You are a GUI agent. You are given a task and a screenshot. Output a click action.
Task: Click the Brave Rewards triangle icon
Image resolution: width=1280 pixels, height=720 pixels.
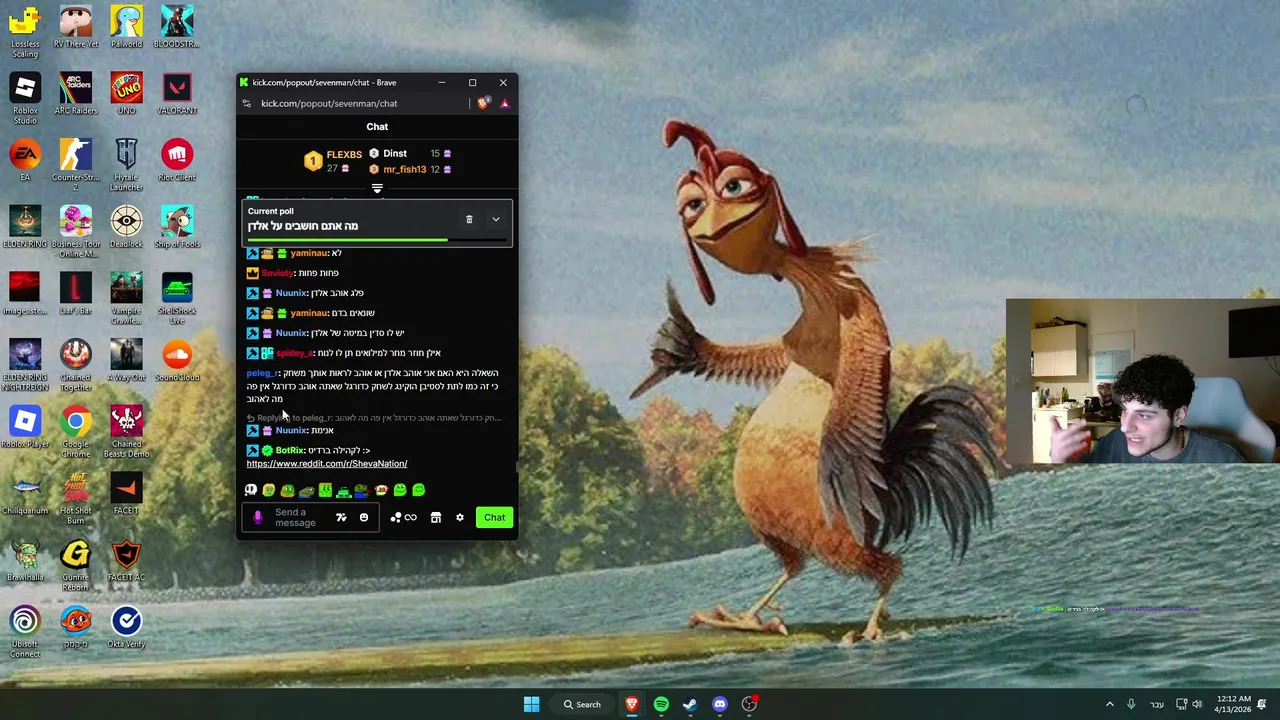504,103
